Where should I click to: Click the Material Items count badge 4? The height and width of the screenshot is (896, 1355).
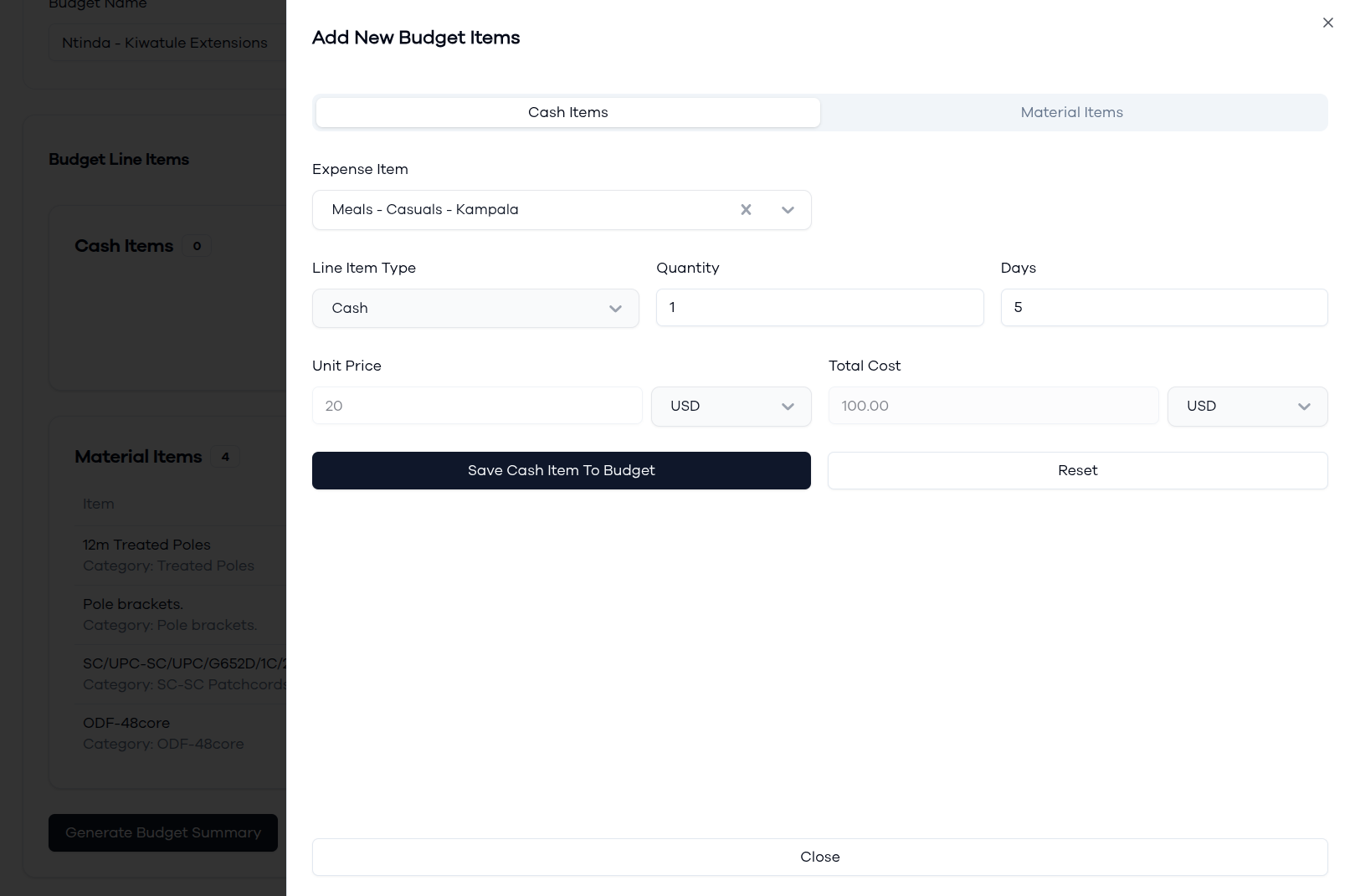tap(225, 457)
